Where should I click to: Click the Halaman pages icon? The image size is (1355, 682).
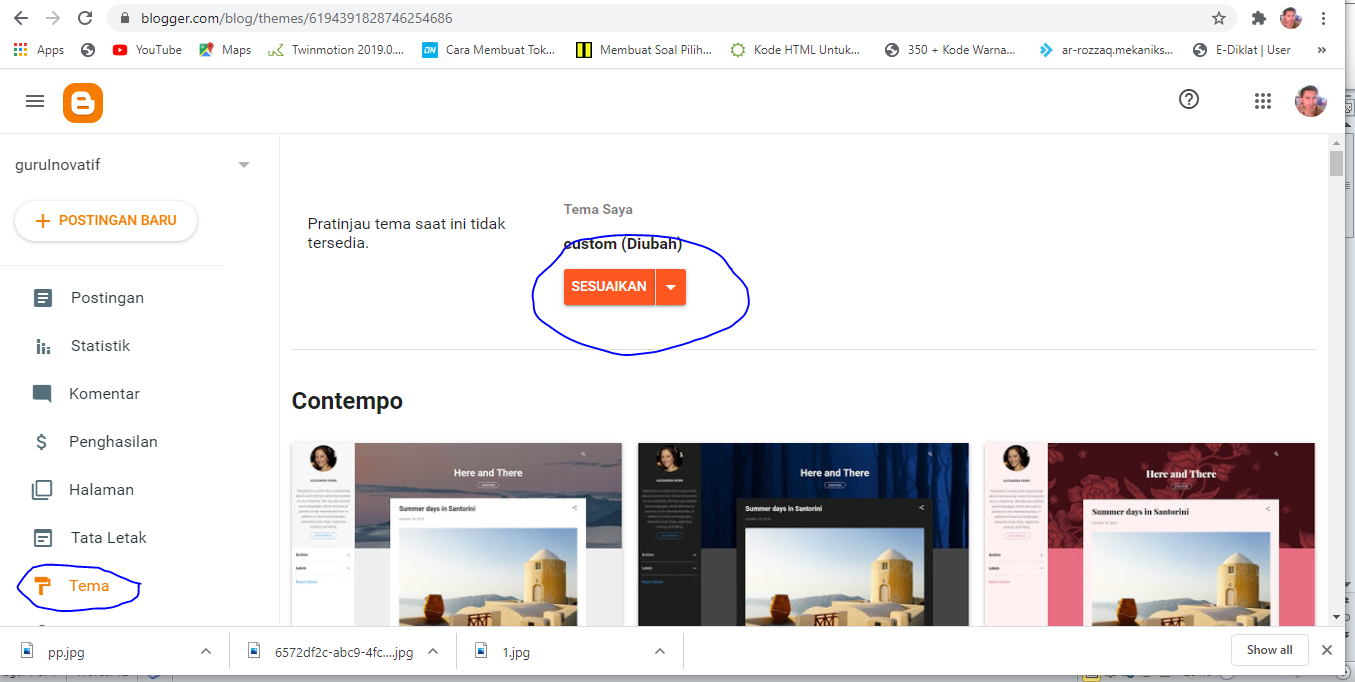42,490
